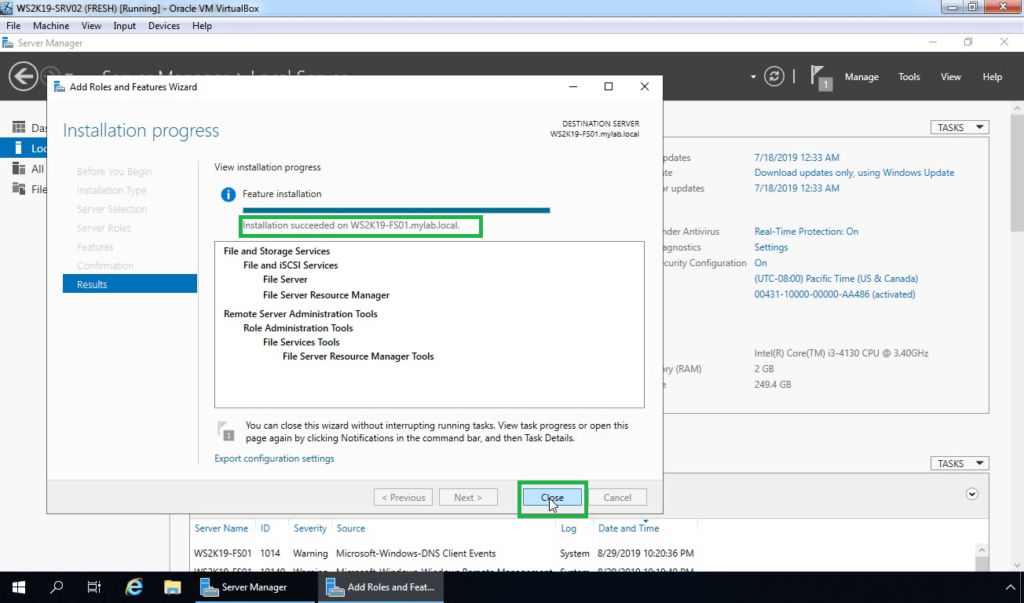Viewport: 1024px width, 603px height.
Task: Open the Notifications flag icon
Action: [x=820, y=77]
